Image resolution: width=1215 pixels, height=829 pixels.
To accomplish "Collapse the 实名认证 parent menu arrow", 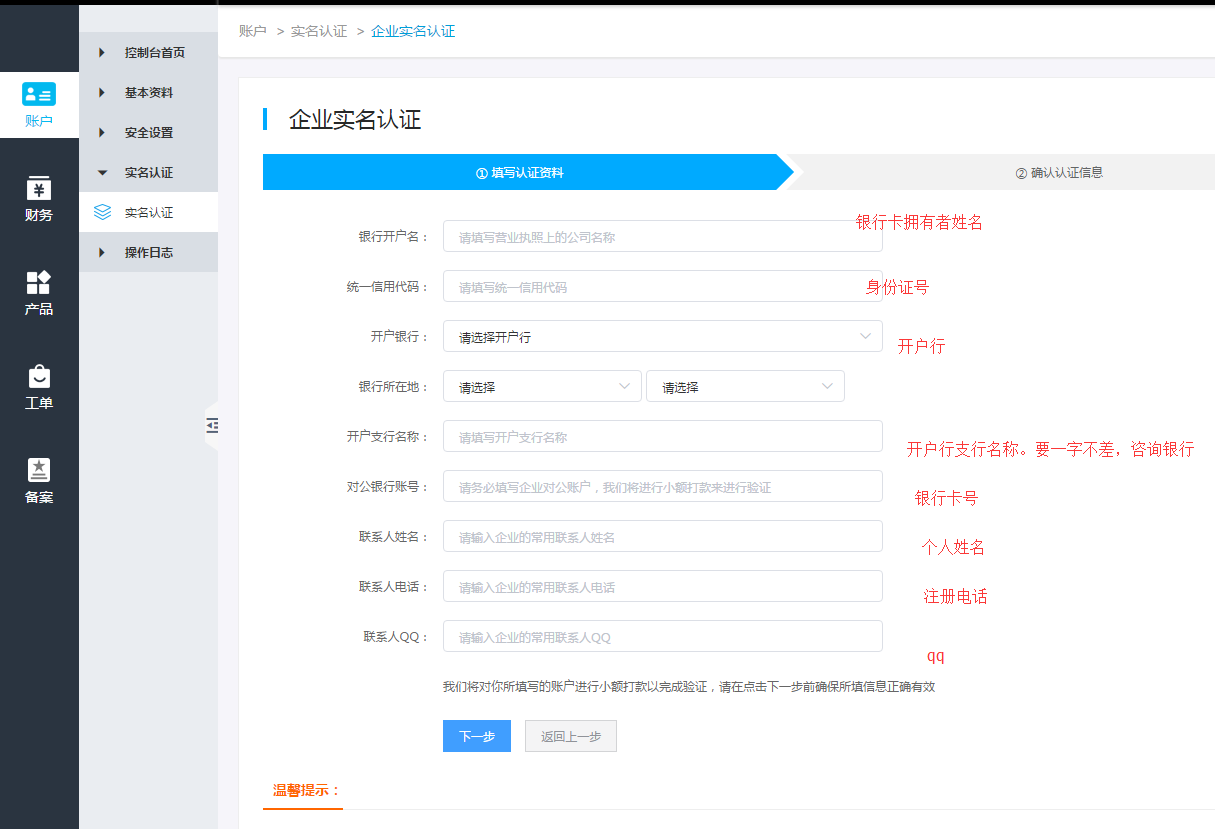I will [102, 172].
